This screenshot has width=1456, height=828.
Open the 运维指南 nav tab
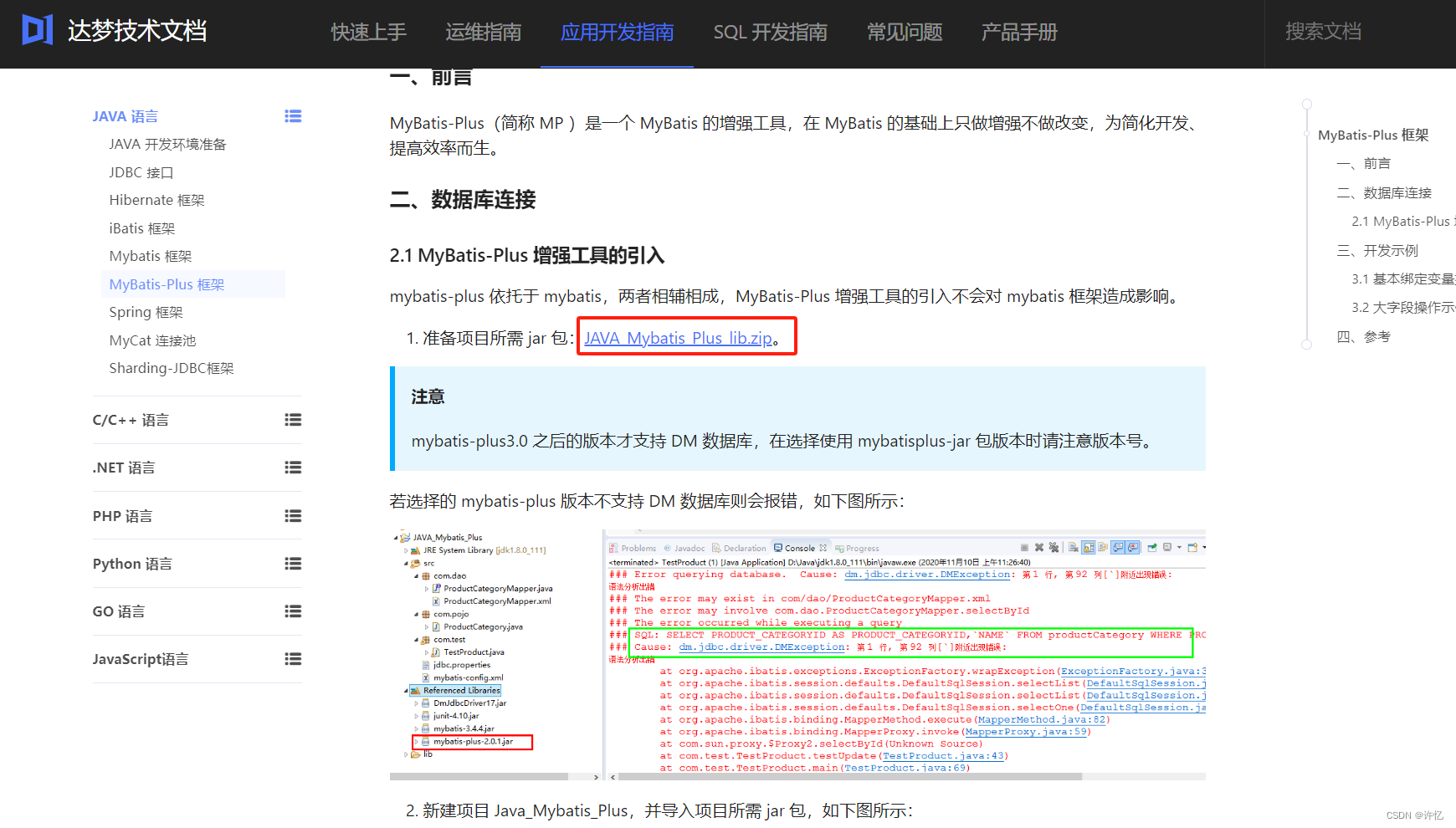[483, 32]
